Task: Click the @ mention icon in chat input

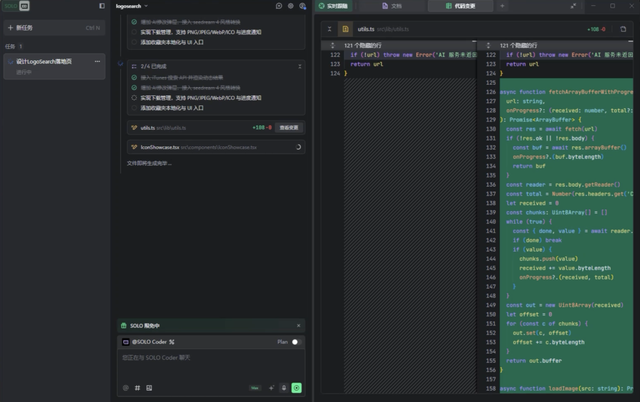Action: pos(125,387)
